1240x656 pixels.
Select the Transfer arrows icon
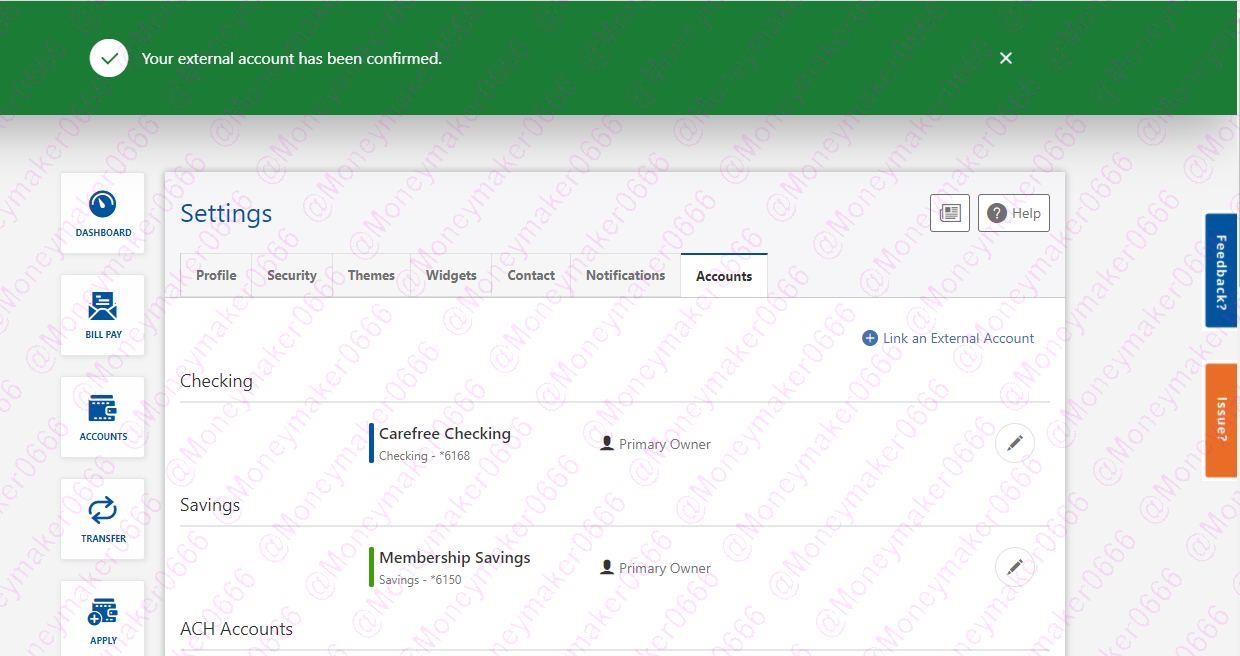pyautogui.click(x=103, y=518)
